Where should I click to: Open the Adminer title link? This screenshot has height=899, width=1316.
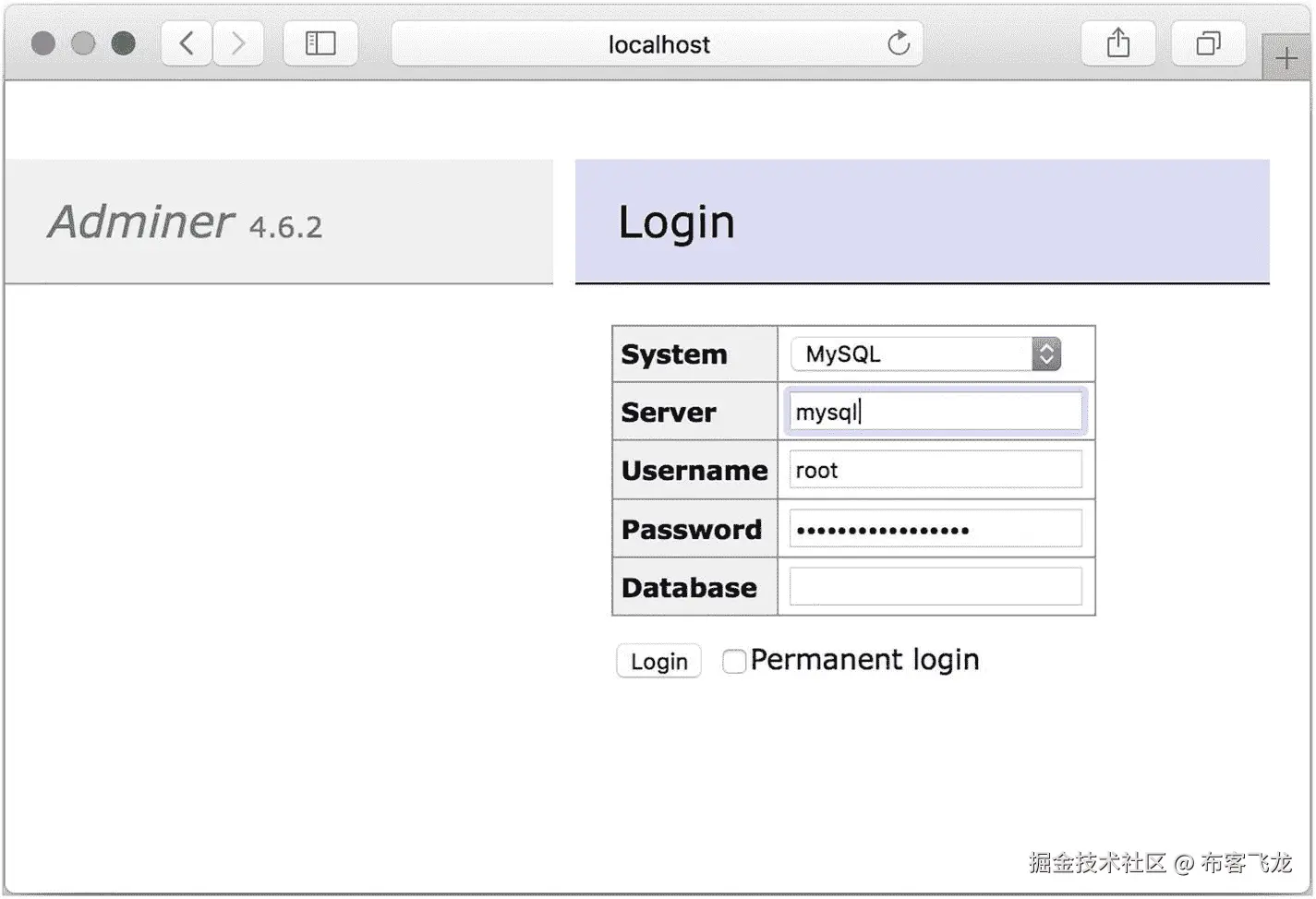click(141, 222)
